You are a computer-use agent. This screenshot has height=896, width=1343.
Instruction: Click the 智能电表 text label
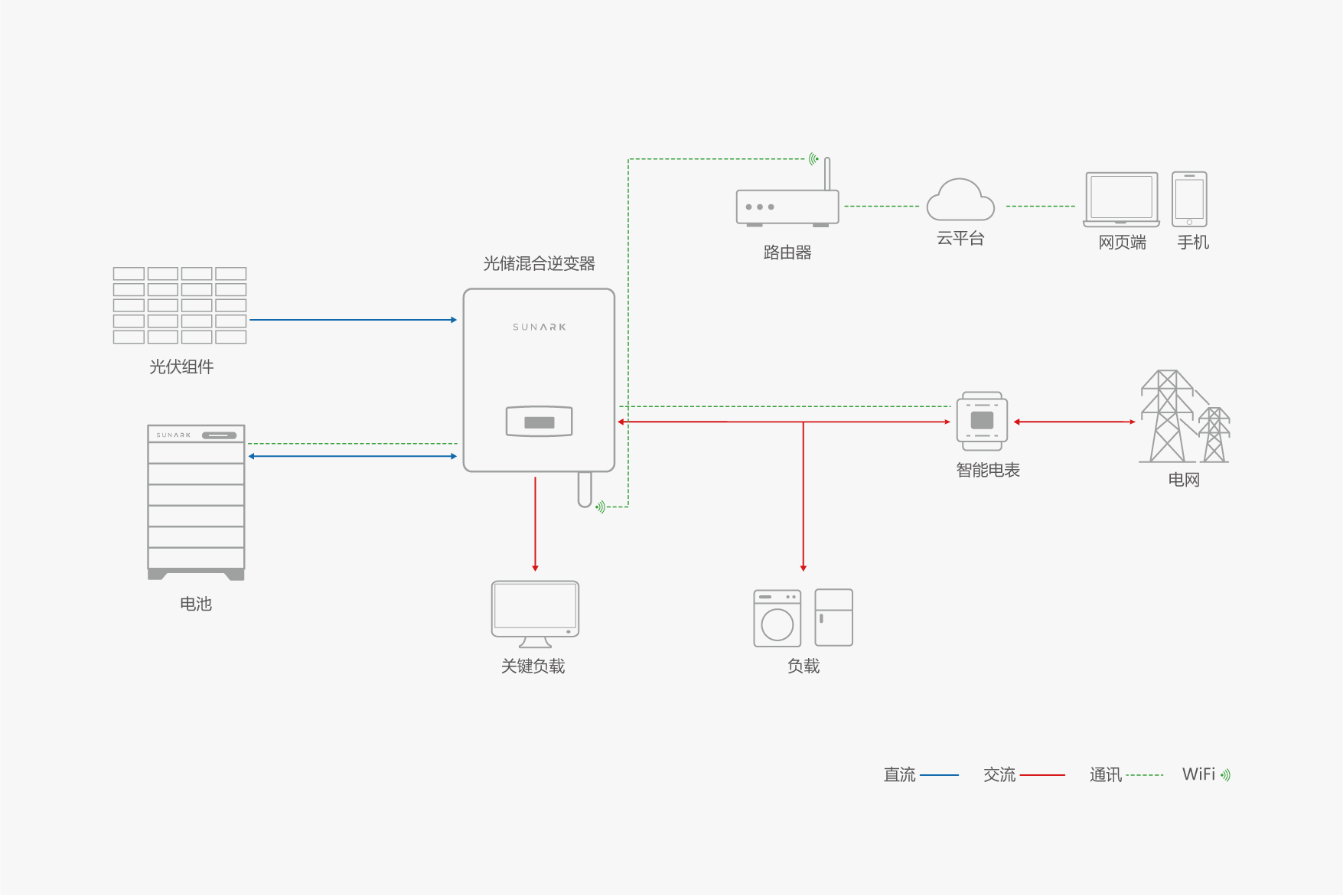pos(988,471)
